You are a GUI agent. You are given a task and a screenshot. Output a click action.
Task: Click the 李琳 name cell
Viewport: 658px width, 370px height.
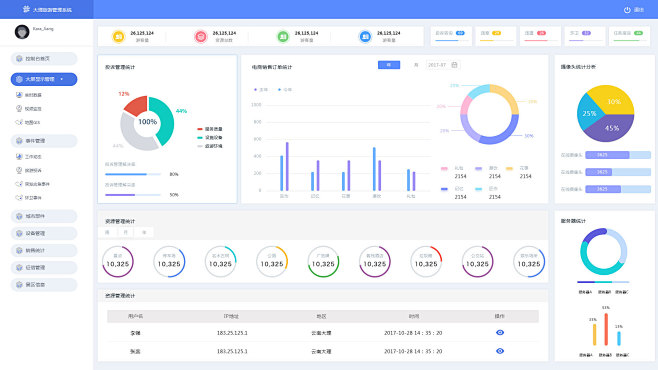[x=135, y=333]
